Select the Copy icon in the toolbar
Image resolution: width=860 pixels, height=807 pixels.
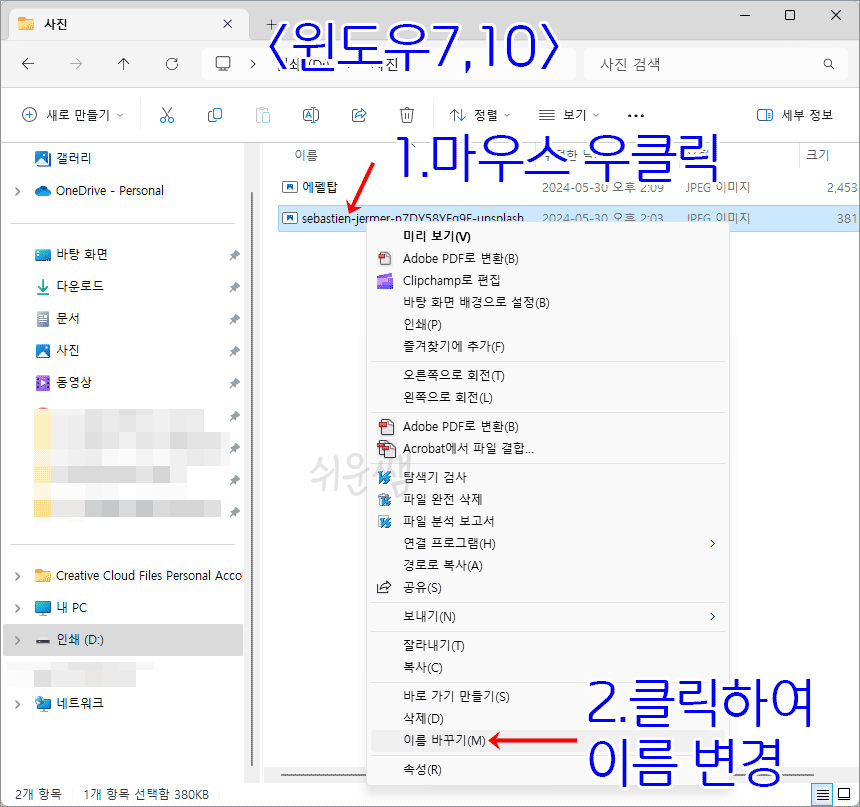(x=214, y=114)
